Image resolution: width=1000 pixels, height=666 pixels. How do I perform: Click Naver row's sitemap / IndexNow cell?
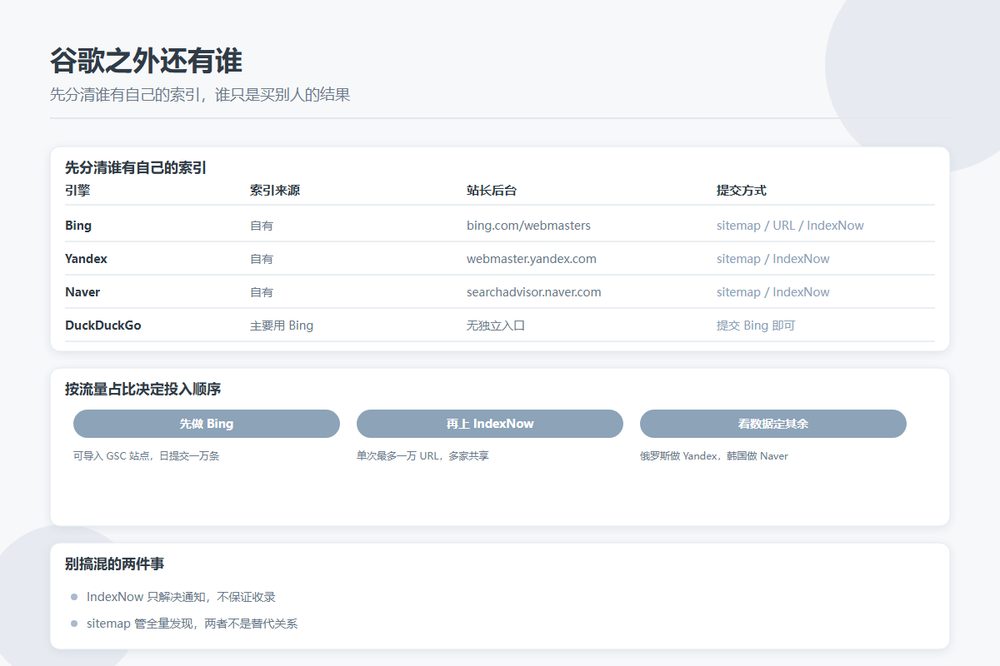click(773, 292)
